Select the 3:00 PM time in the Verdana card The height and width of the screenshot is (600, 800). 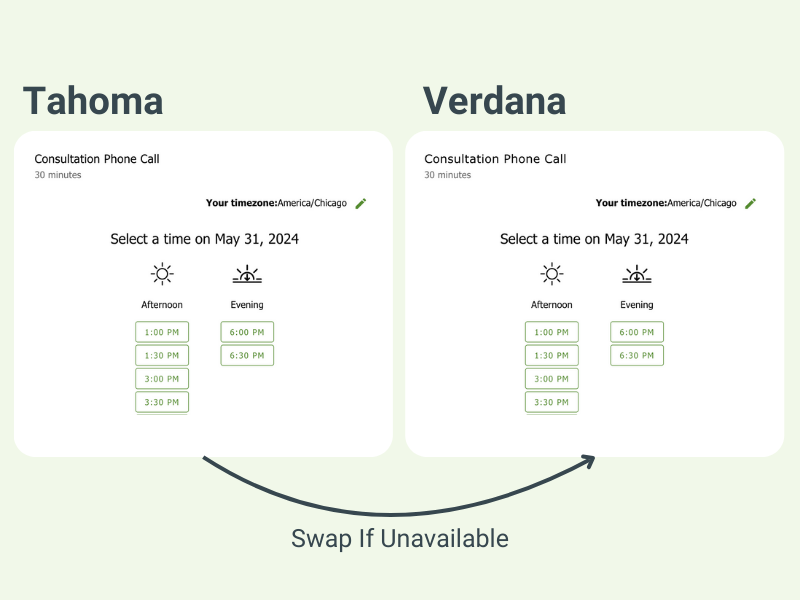tap(551, 378)
